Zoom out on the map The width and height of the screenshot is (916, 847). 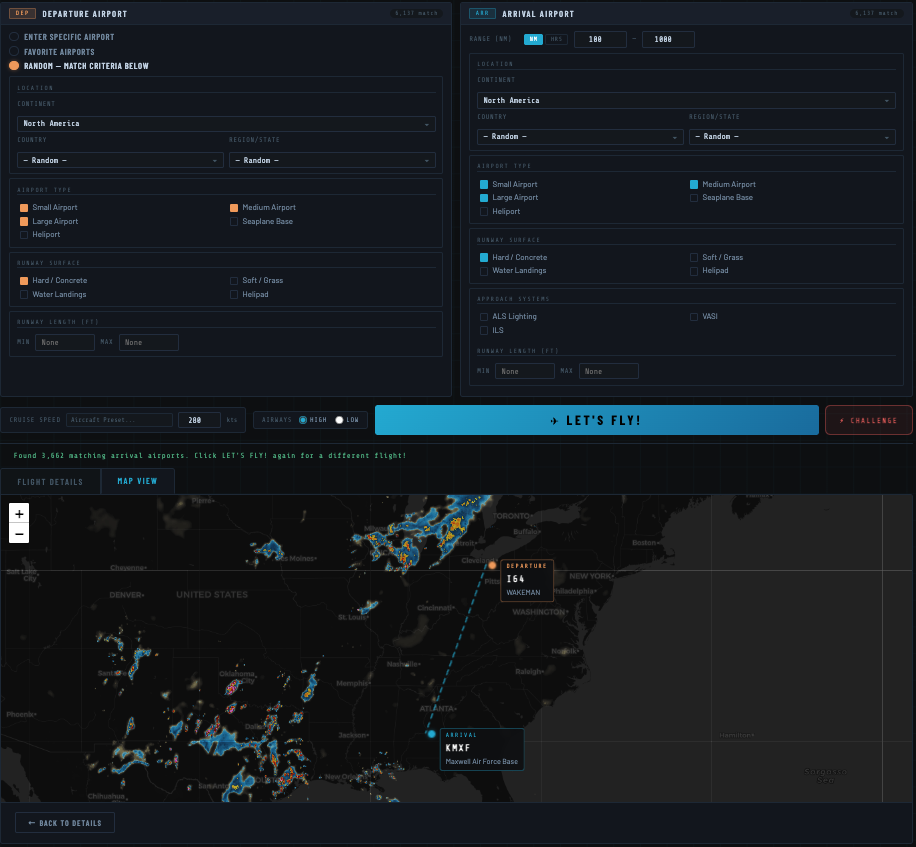click(19, 533)
